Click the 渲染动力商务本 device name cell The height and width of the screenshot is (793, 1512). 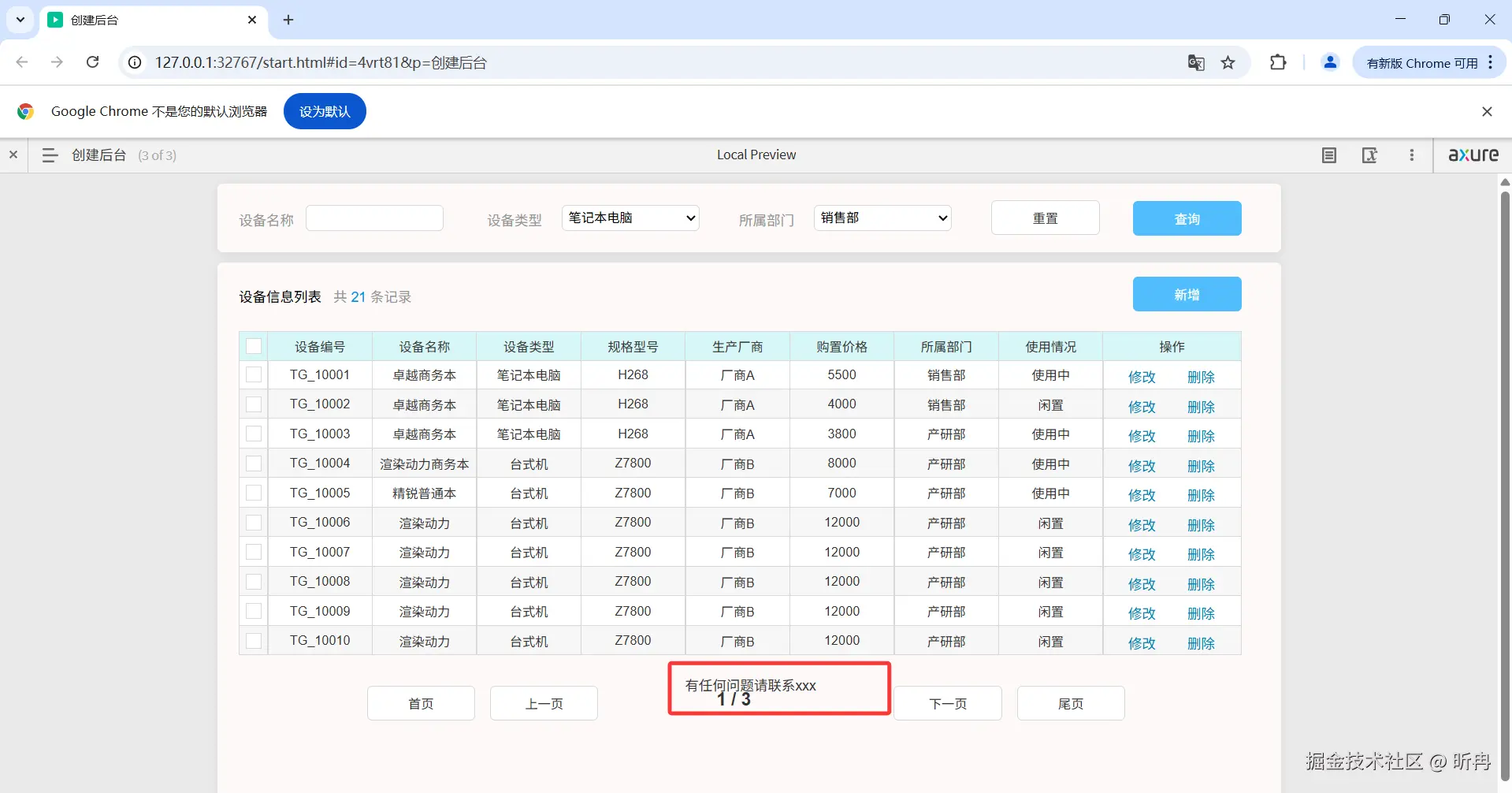pos(425,464)
